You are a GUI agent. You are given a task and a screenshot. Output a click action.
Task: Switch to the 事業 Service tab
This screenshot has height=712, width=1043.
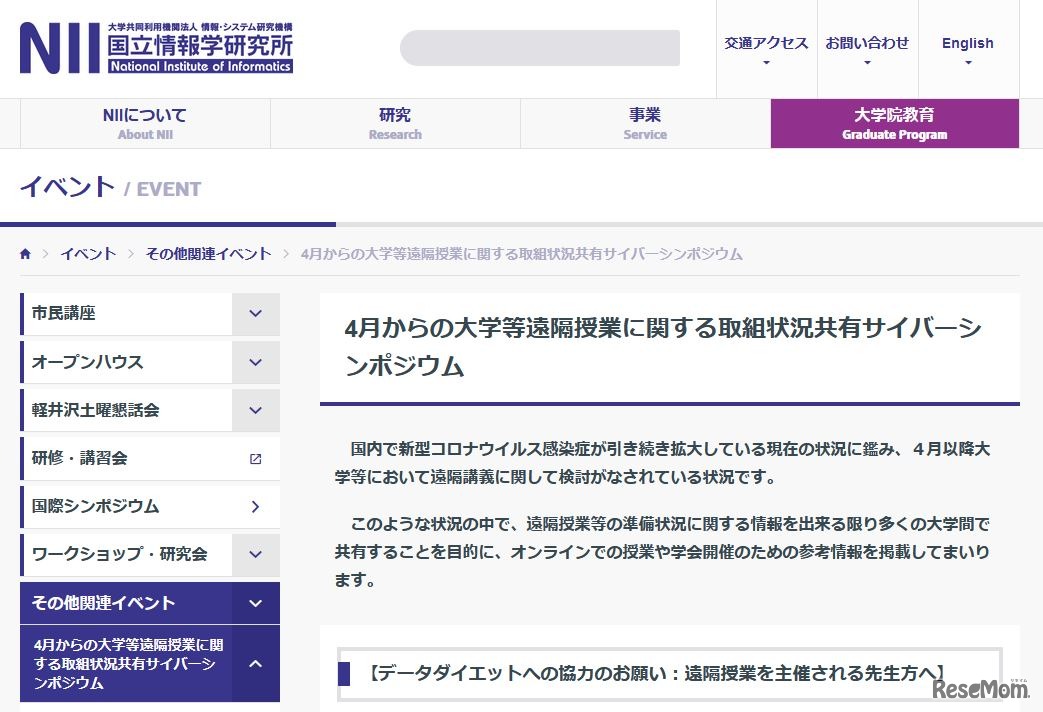(x=645, y=123)
